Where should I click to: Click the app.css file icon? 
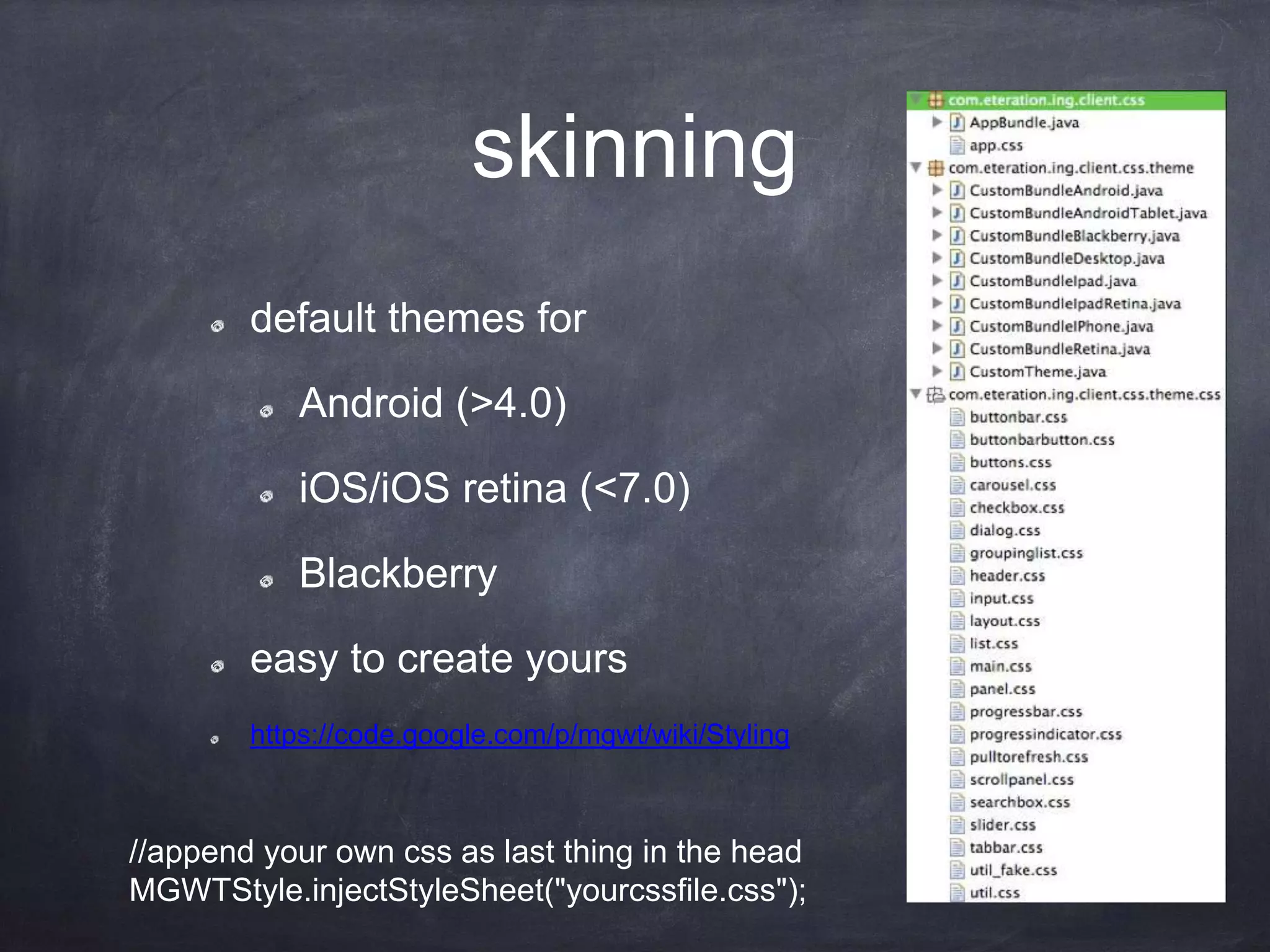click(x=957, y=145)
